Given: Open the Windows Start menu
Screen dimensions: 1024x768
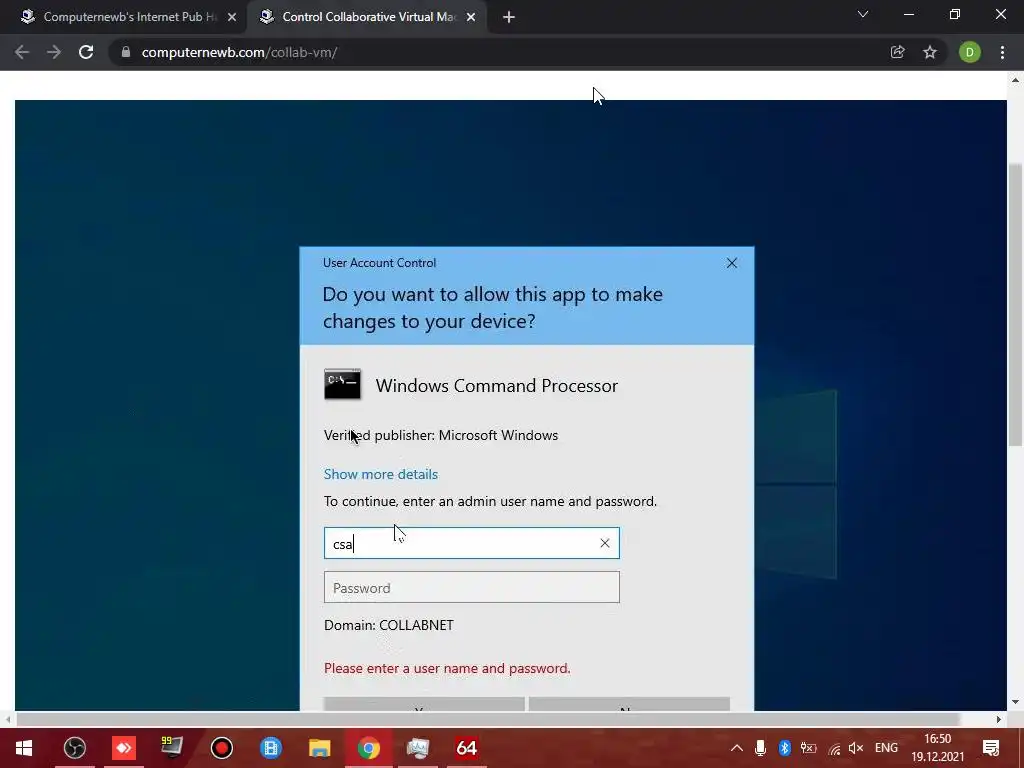Looking at the screenshot, I should (x=24, y=748).
